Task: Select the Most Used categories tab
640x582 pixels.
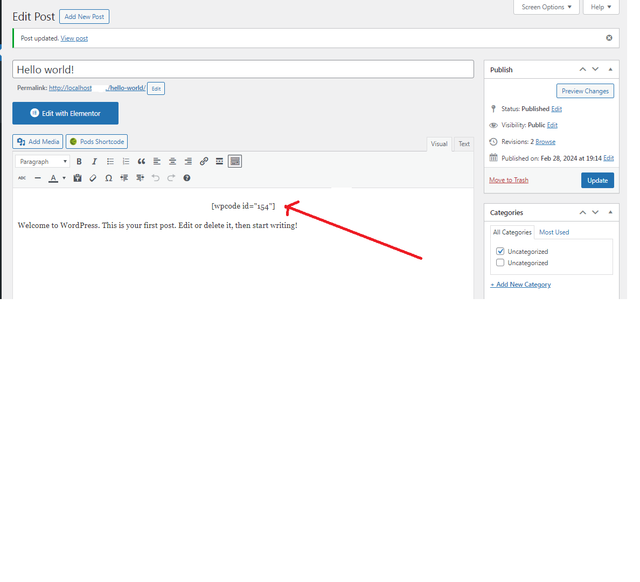Action: pos(554,232)
